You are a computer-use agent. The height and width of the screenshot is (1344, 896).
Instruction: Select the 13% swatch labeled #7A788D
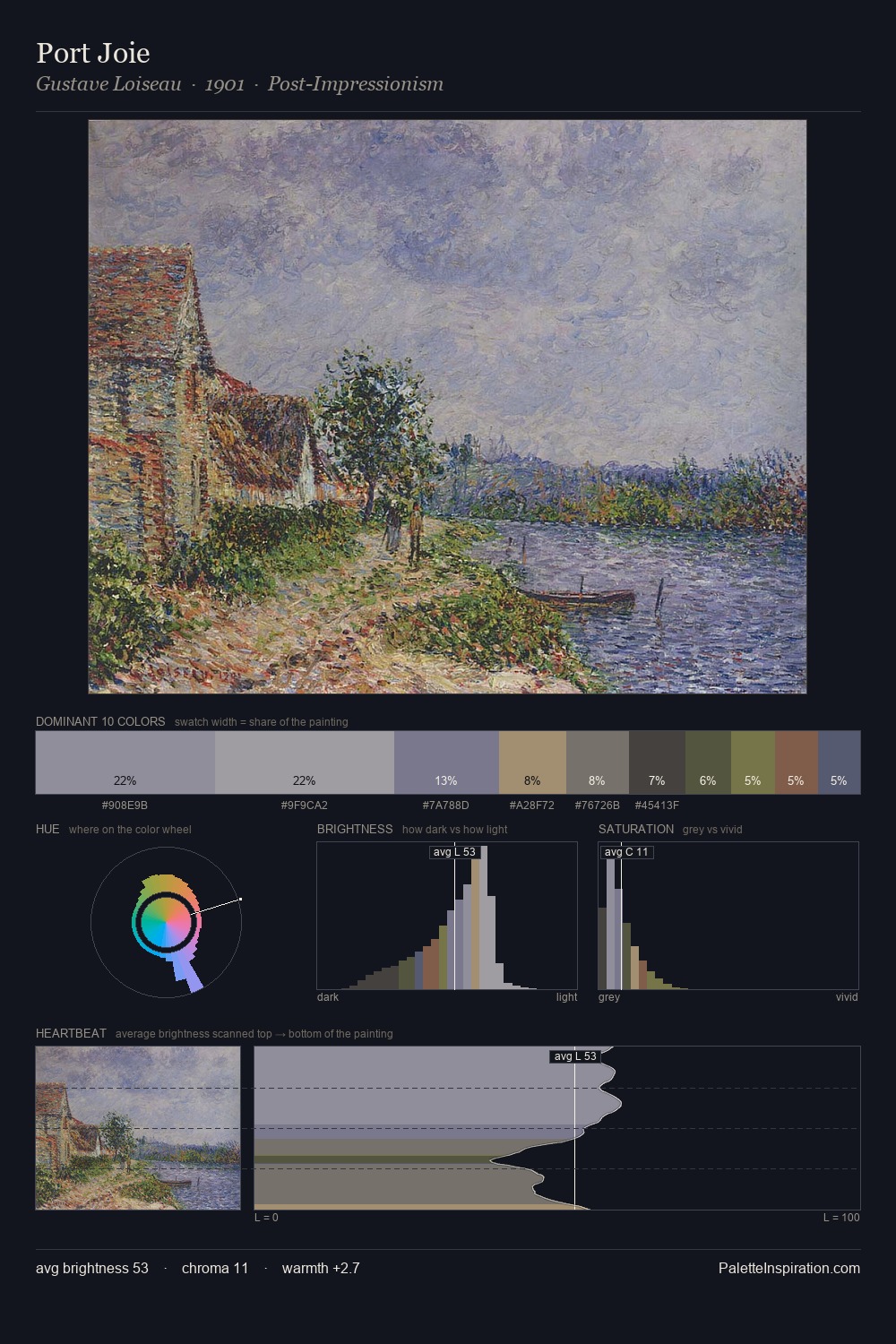click(446, 762)
